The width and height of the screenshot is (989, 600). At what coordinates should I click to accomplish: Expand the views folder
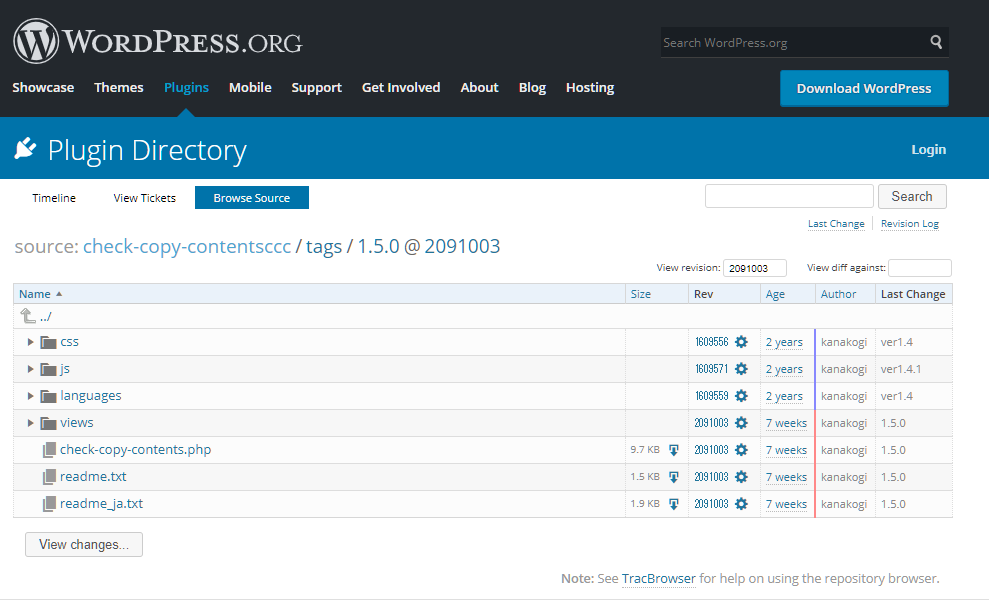tap(30, 423)
